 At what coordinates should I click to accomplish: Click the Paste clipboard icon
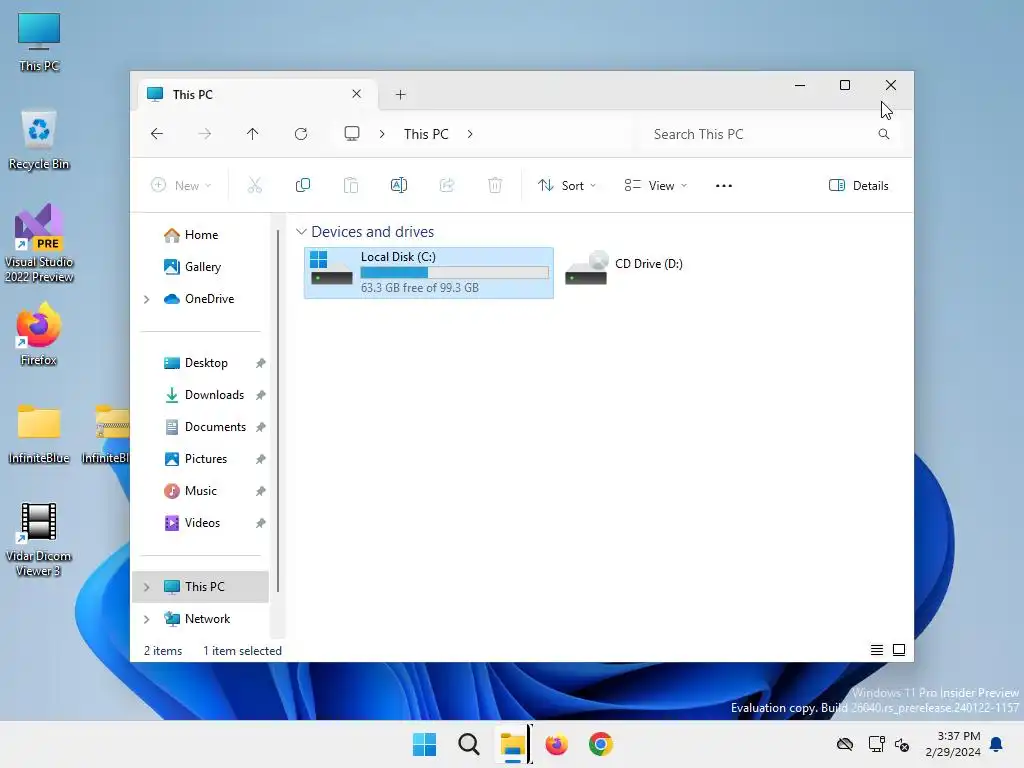click(351, 185)
